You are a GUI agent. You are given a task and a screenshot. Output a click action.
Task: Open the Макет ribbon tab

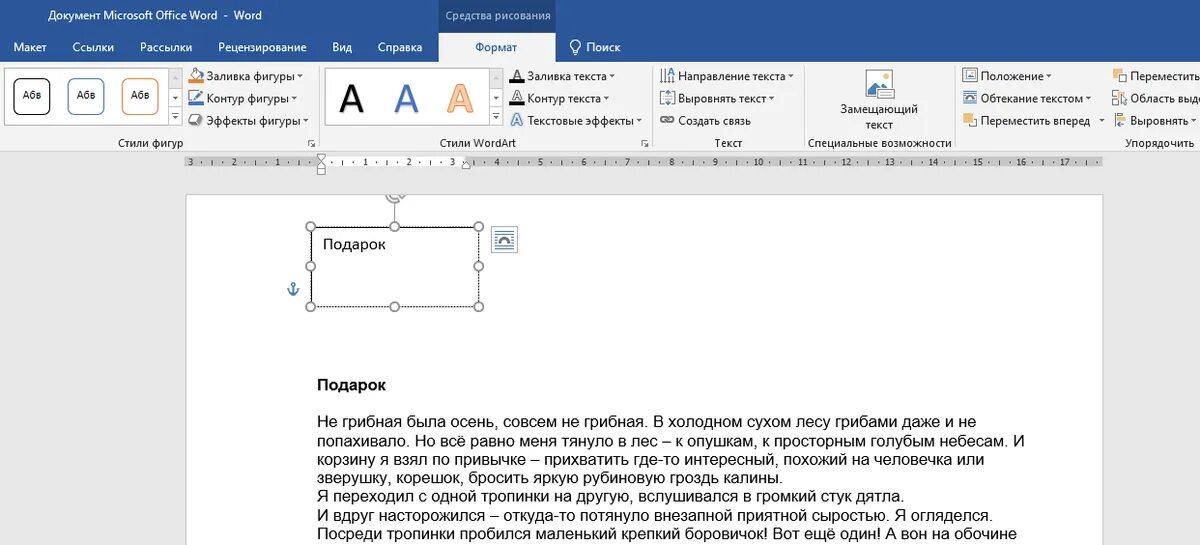[30, 47]
